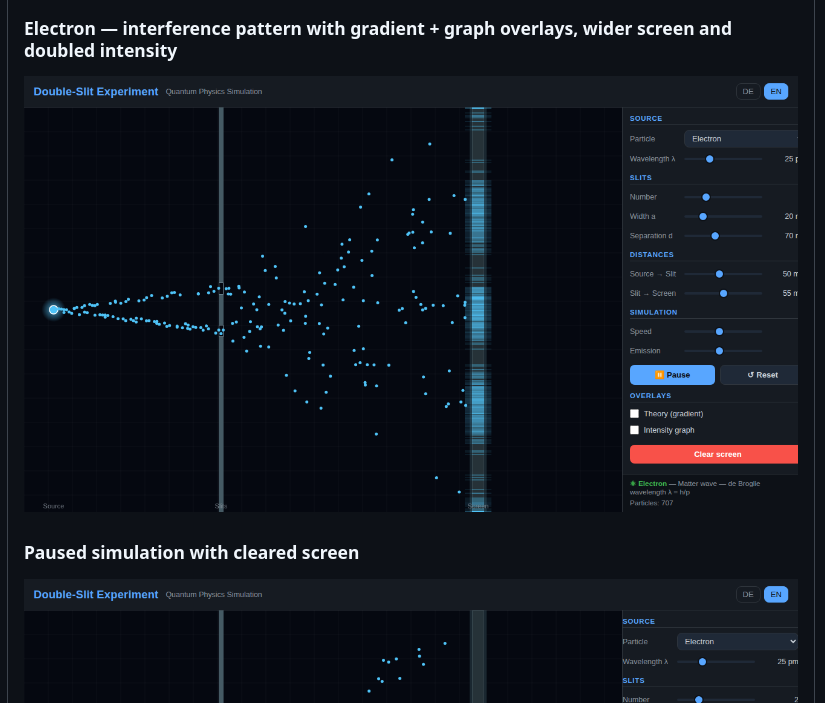Click the Slit → Screen distance slider
Image resolution: width=825 pixels, height=703 pixels.
coord(723,294)
